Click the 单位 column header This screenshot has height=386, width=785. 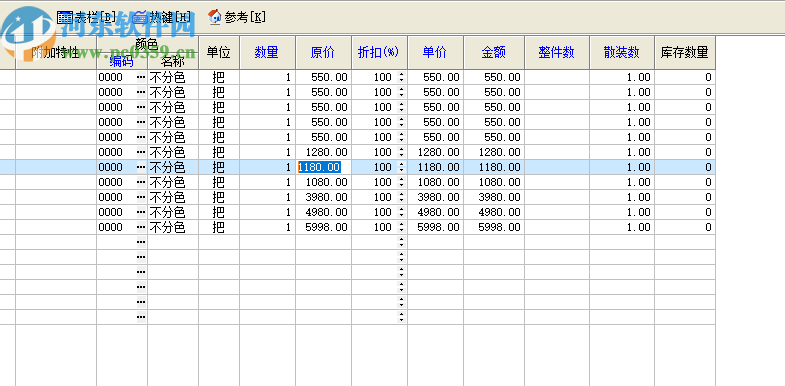219,52
